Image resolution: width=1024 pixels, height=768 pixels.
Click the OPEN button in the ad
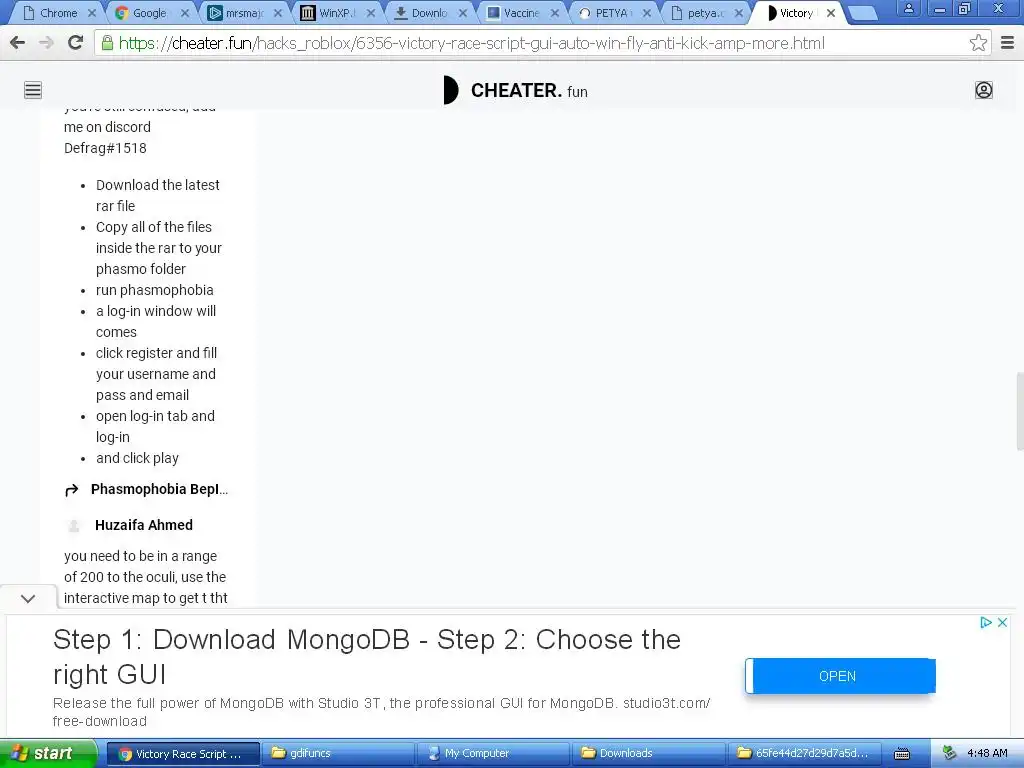pyautogui.click(x=840, y=676)
